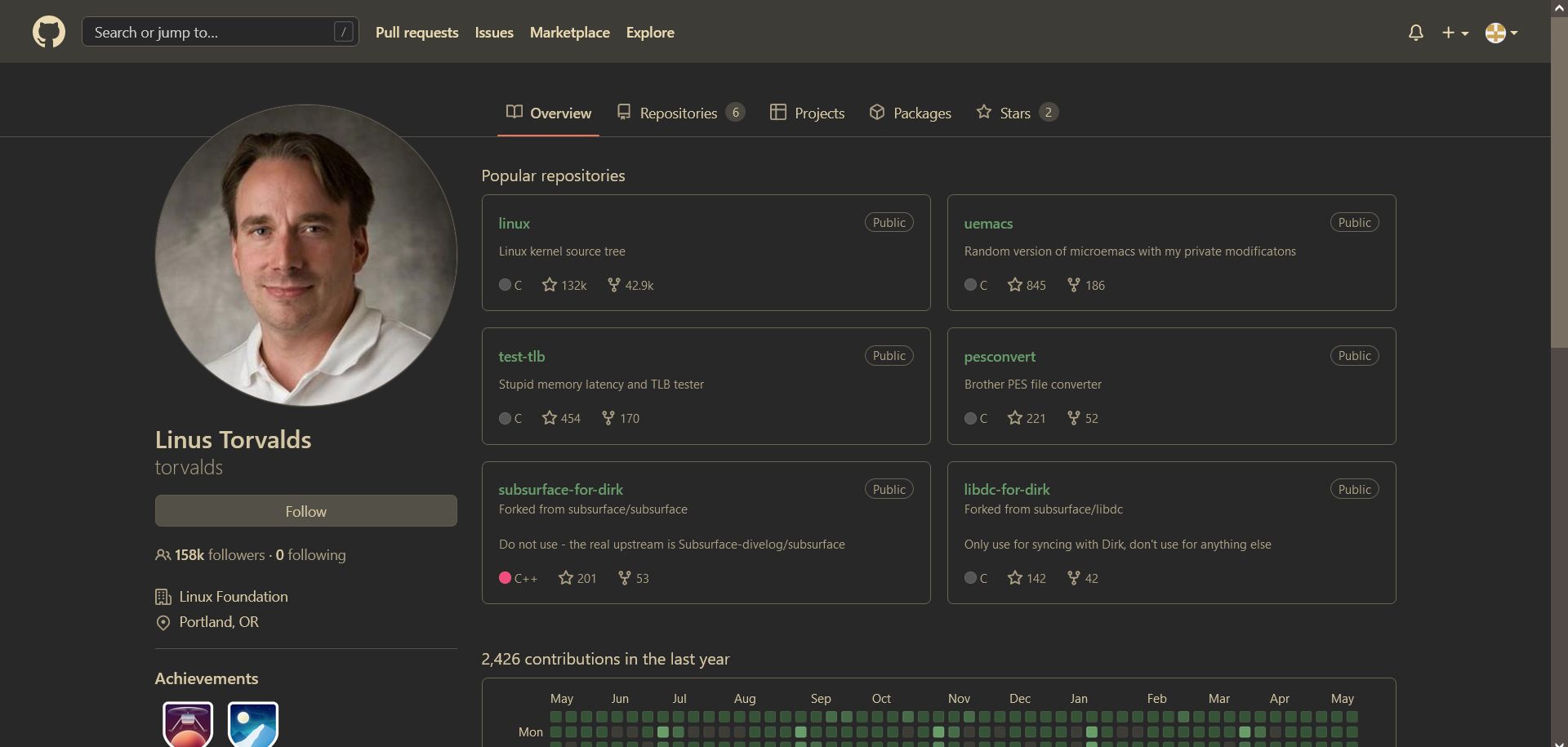Open the uemacs fork icon showing 186
This screenshot has height=747, width=1568.
1074,284
